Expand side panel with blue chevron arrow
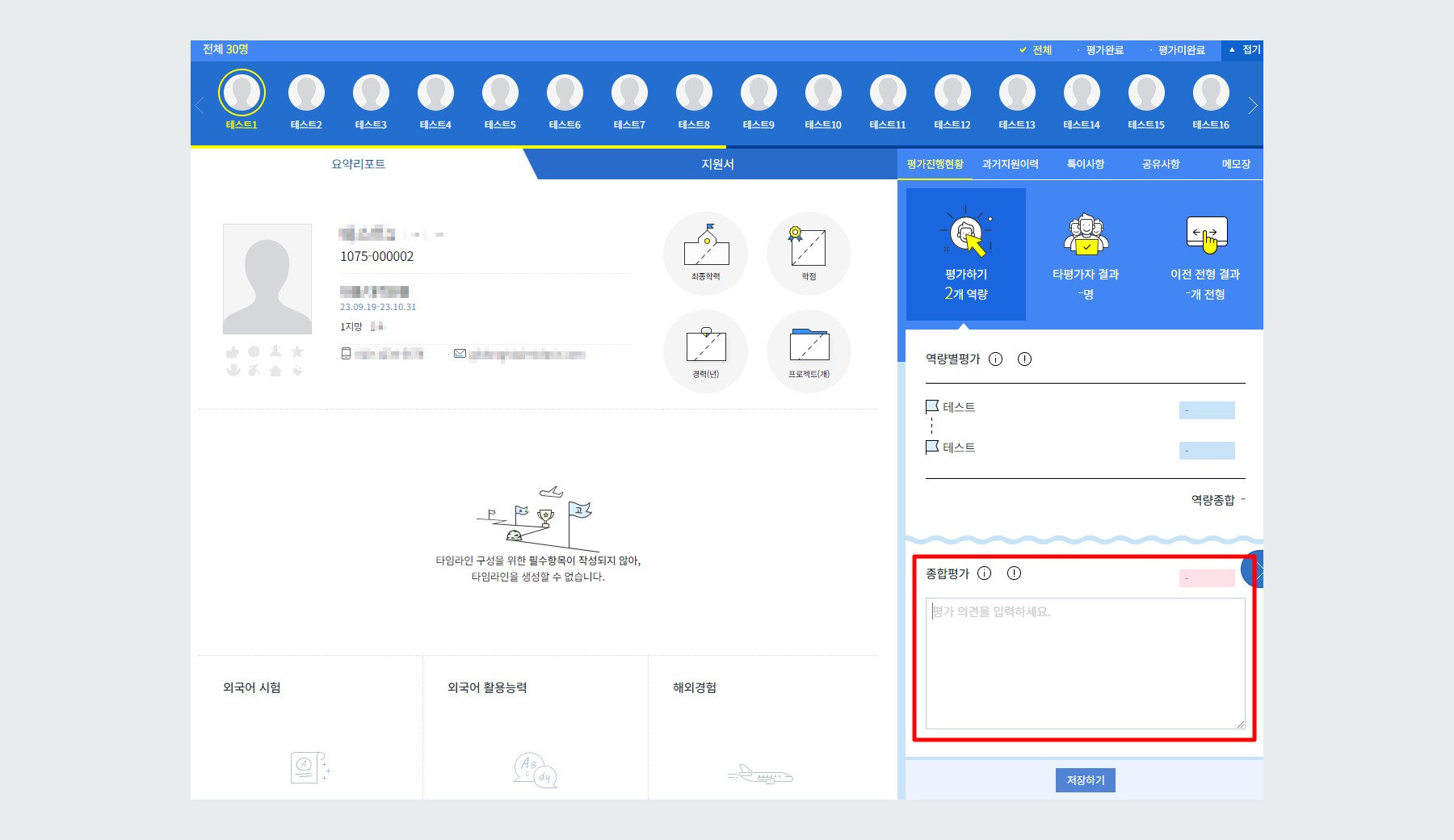The width and height of the screenshot is (1454, 840). 1258,569
